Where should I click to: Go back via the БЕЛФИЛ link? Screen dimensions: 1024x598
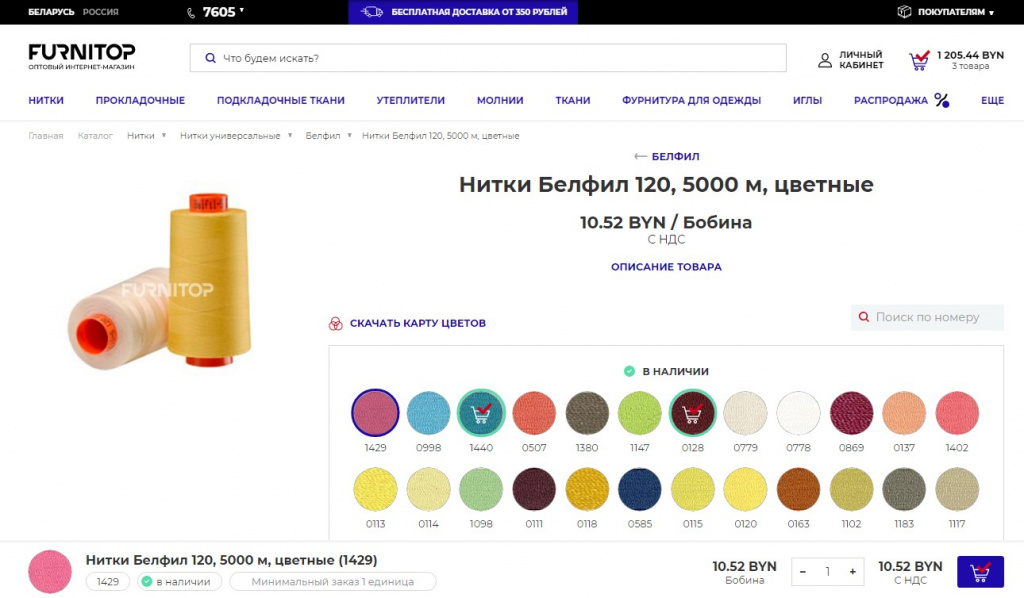666,156
